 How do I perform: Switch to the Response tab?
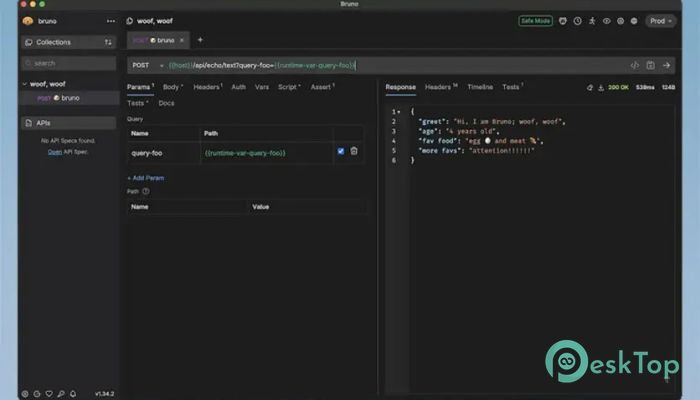[x=400, y=87]
